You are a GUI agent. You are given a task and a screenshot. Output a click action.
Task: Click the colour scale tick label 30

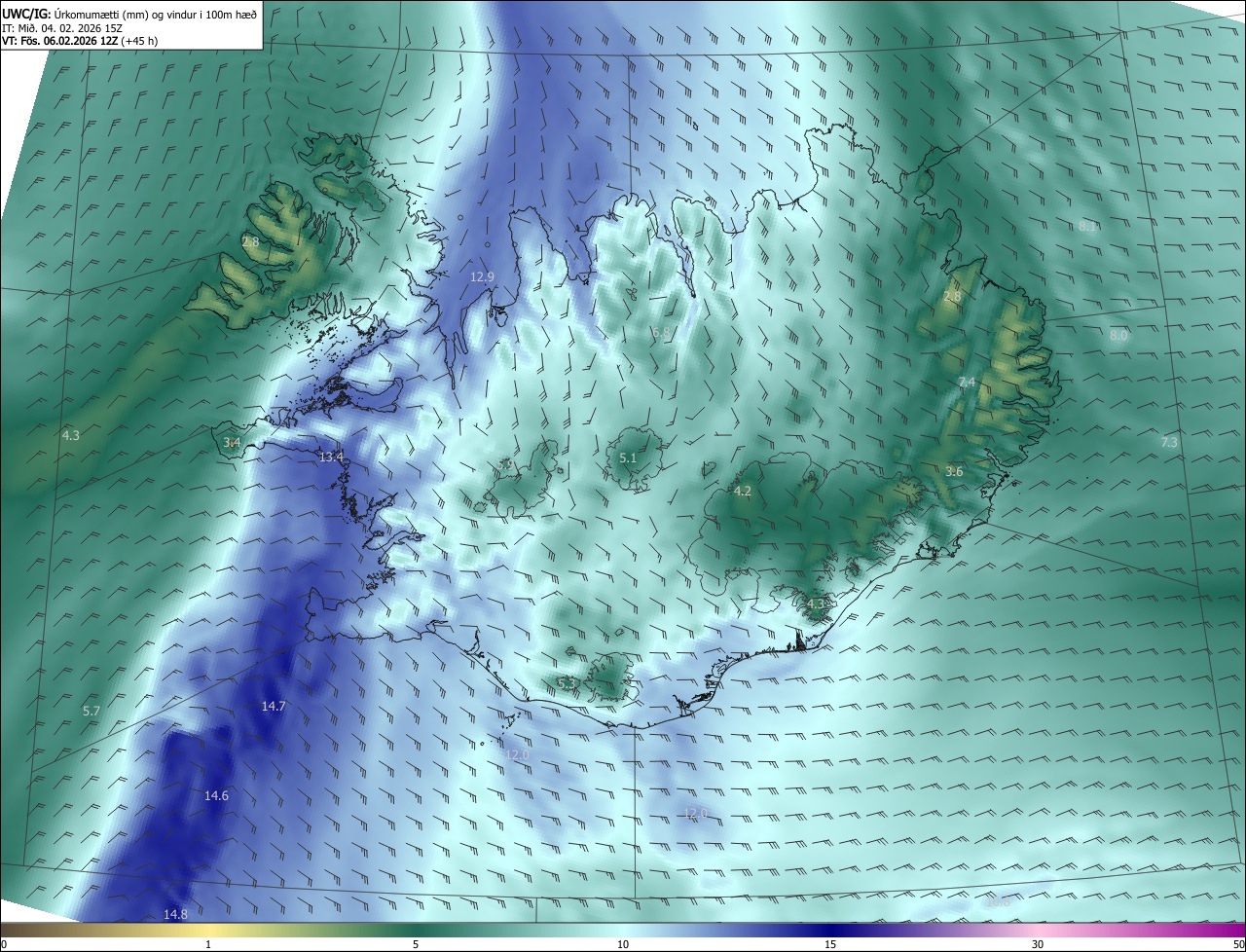tap(1038, 945)
